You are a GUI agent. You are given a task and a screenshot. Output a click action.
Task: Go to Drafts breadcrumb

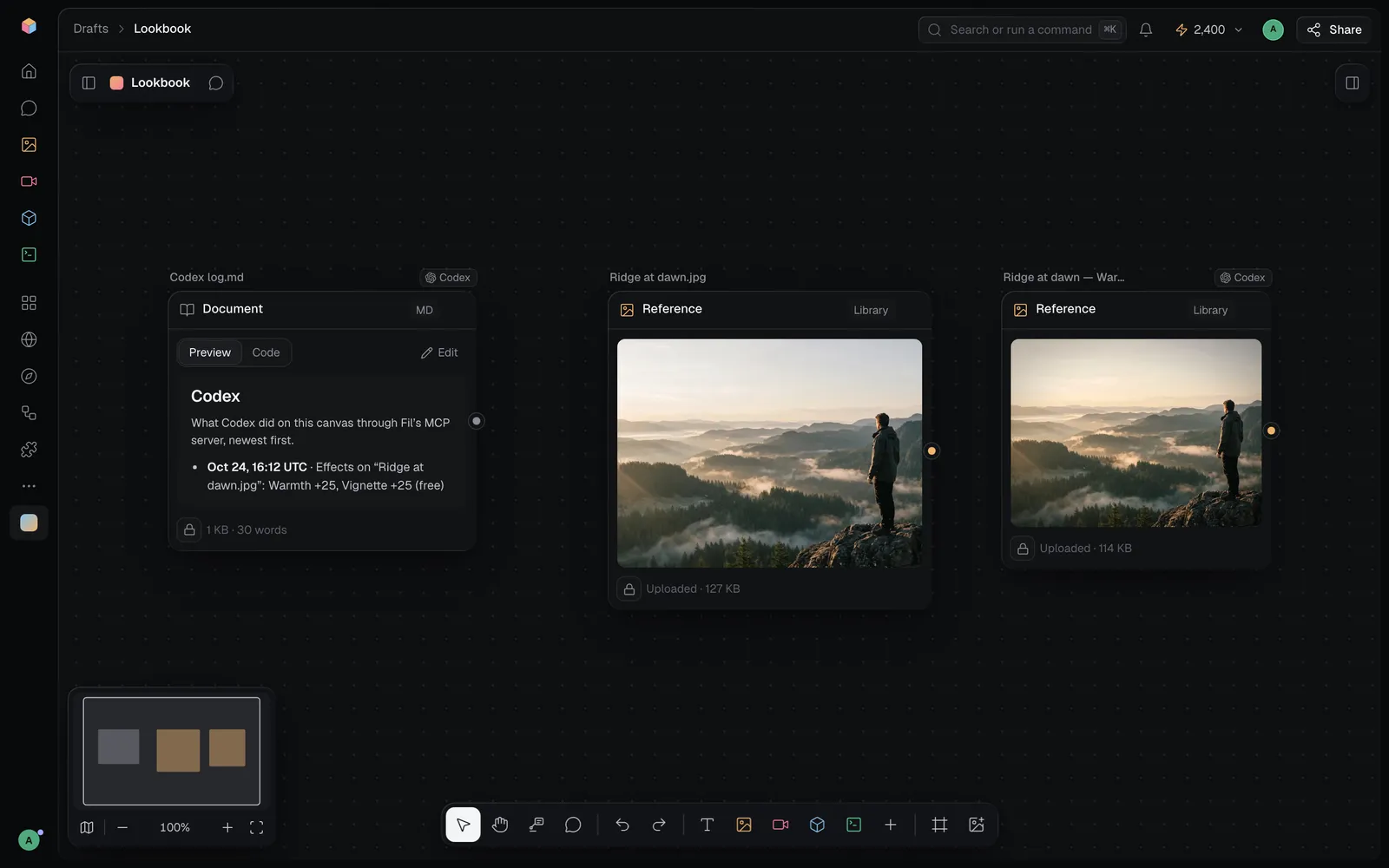[91, 29]
